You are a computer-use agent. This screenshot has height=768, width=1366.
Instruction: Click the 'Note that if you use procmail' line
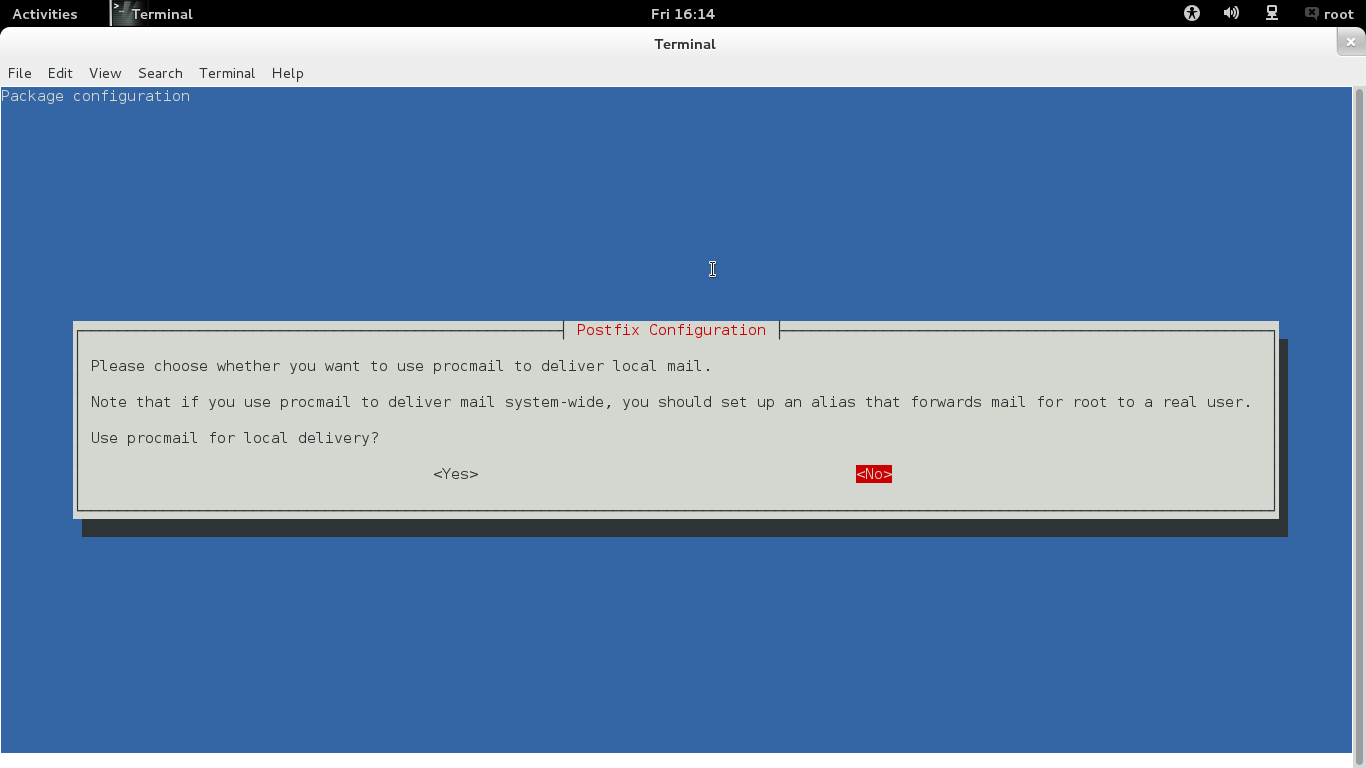[x=671, y=402]
